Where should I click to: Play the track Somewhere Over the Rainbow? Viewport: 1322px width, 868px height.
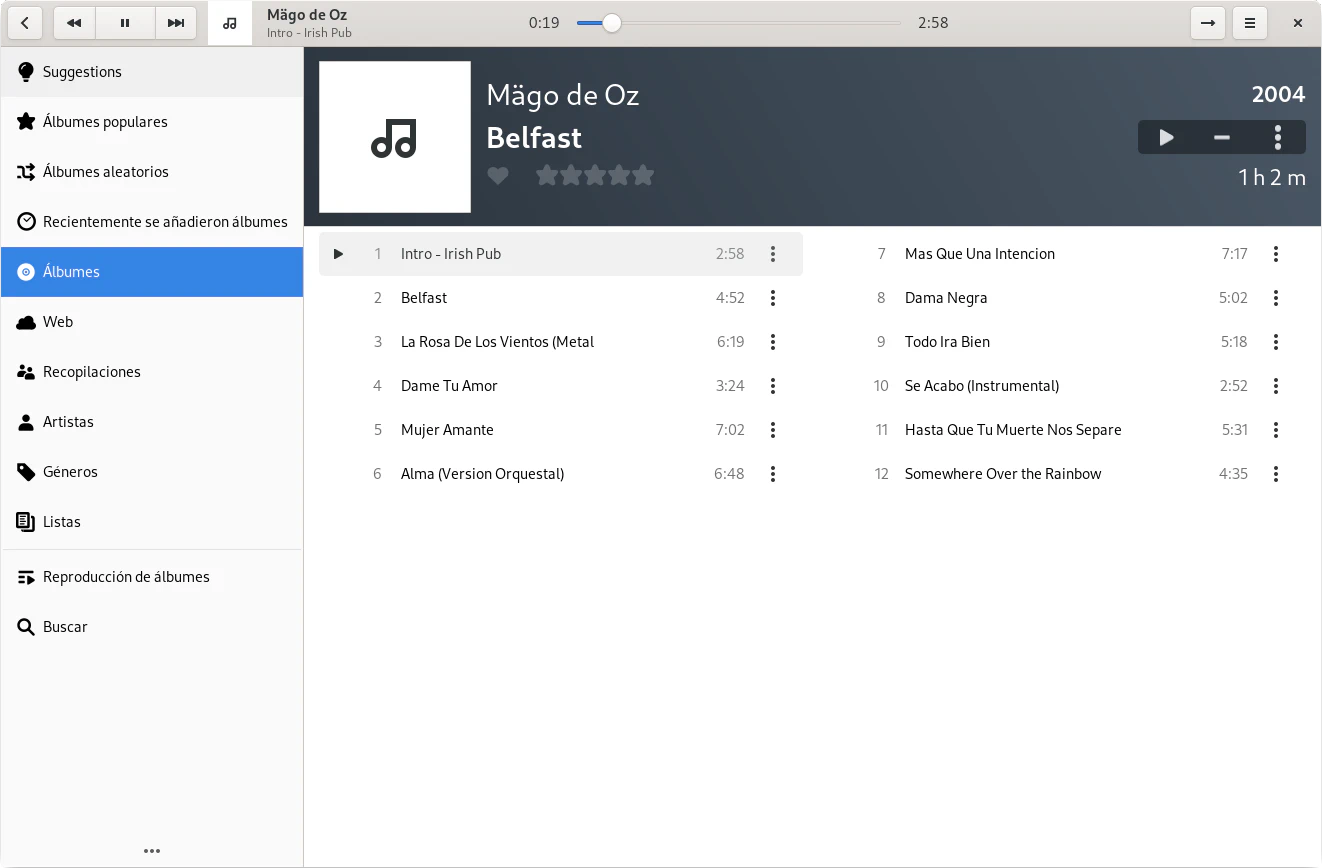[x=1002, y=474]
